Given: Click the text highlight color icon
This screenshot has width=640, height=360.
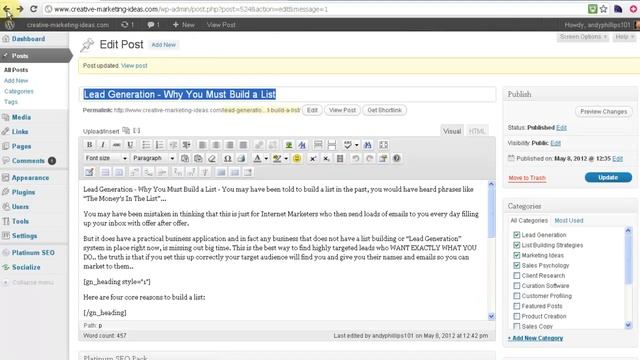Looking at the screenshot, I should click(x=277, y=158).
